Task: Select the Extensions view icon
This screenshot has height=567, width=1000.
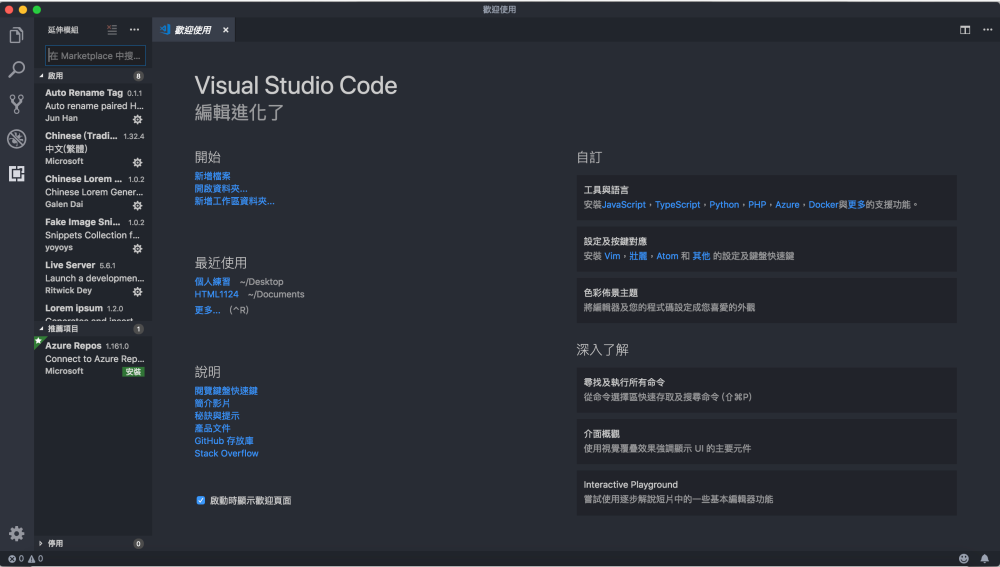Action: (17, 173)
